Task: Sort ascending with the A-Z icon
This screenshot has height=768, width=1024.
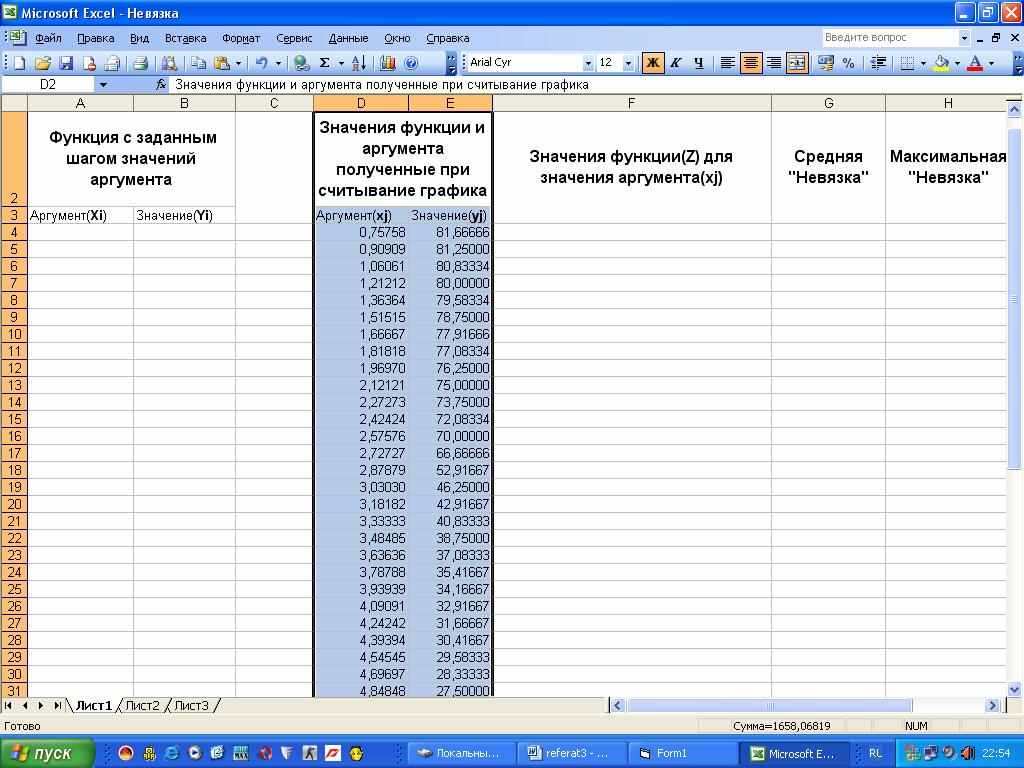Action: point(359,63)
